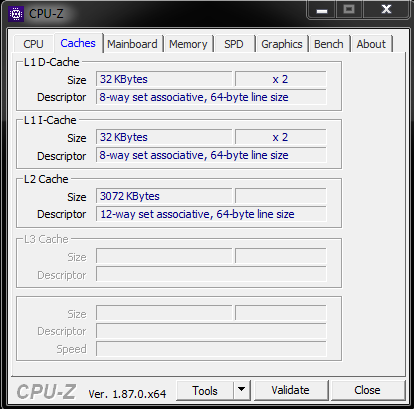Click the CPU-Z title bar text
Image resolution: width=414 pixels, height=409 pixels.
pos(46,14)
